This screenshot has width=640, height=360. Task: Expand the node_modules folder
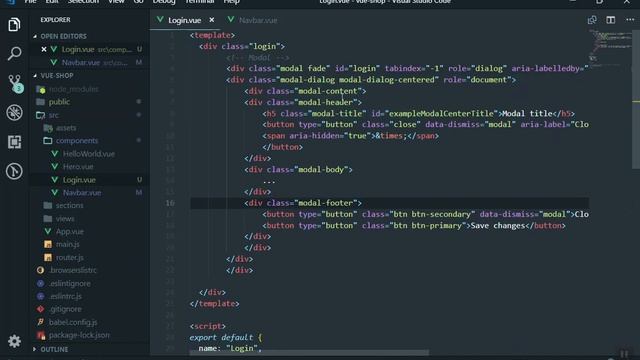(73, 89)
